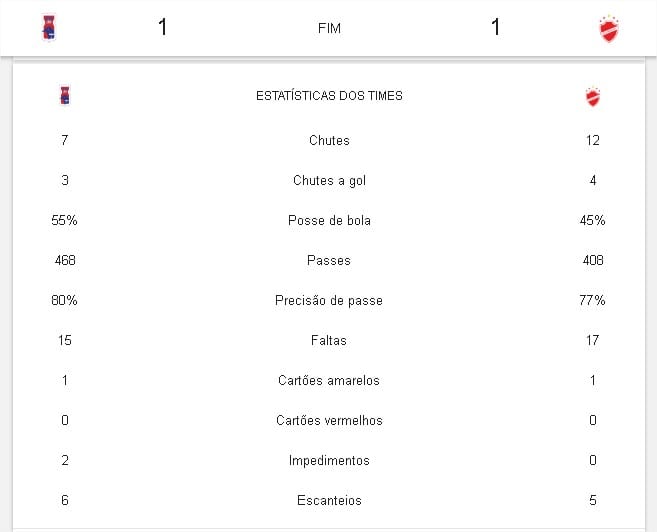Click the away team crest in the scoreboard

609,29
